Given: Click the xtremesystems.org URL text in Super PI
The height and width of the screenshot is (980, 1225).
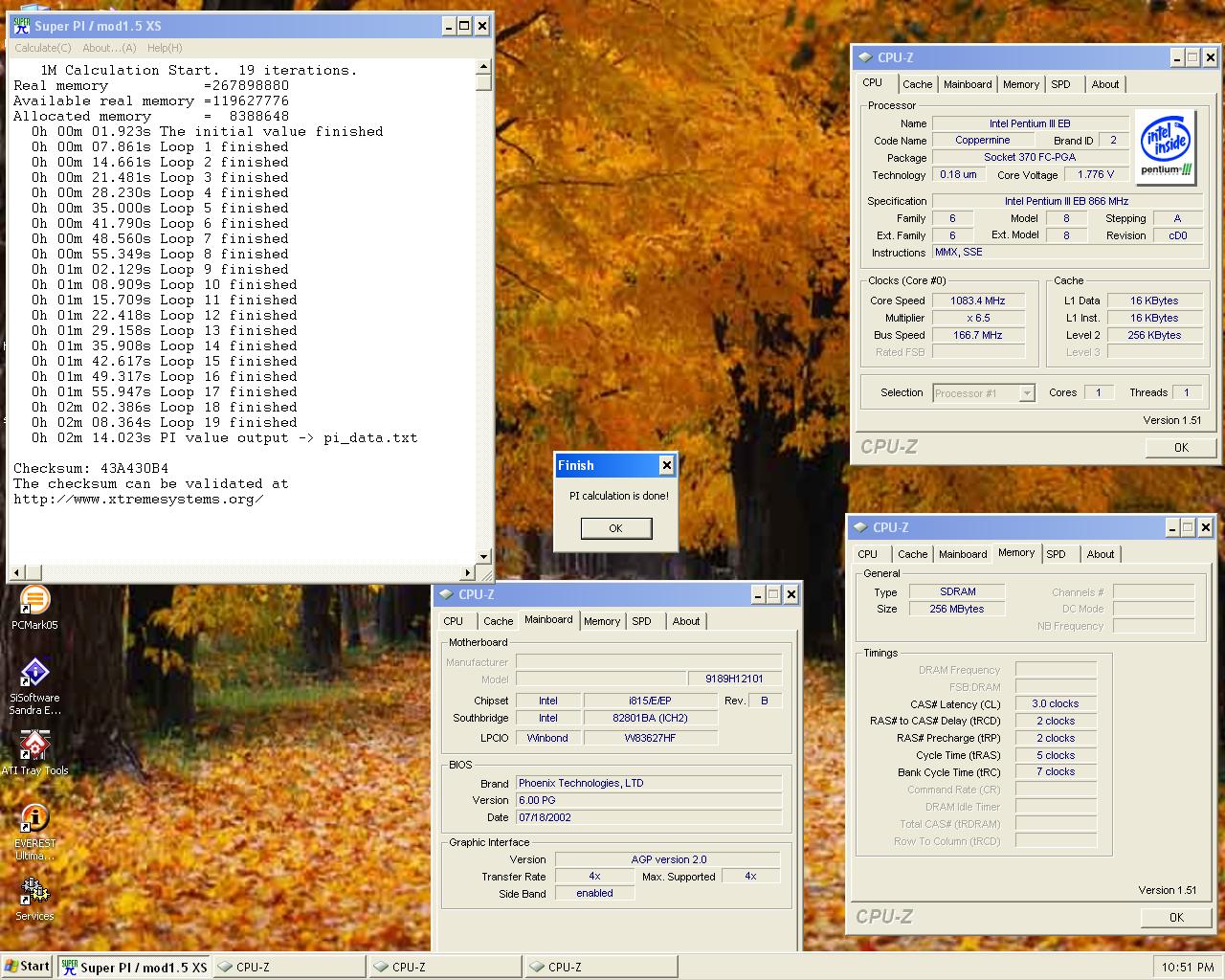Looking at the screenshot, I should 138,499.
